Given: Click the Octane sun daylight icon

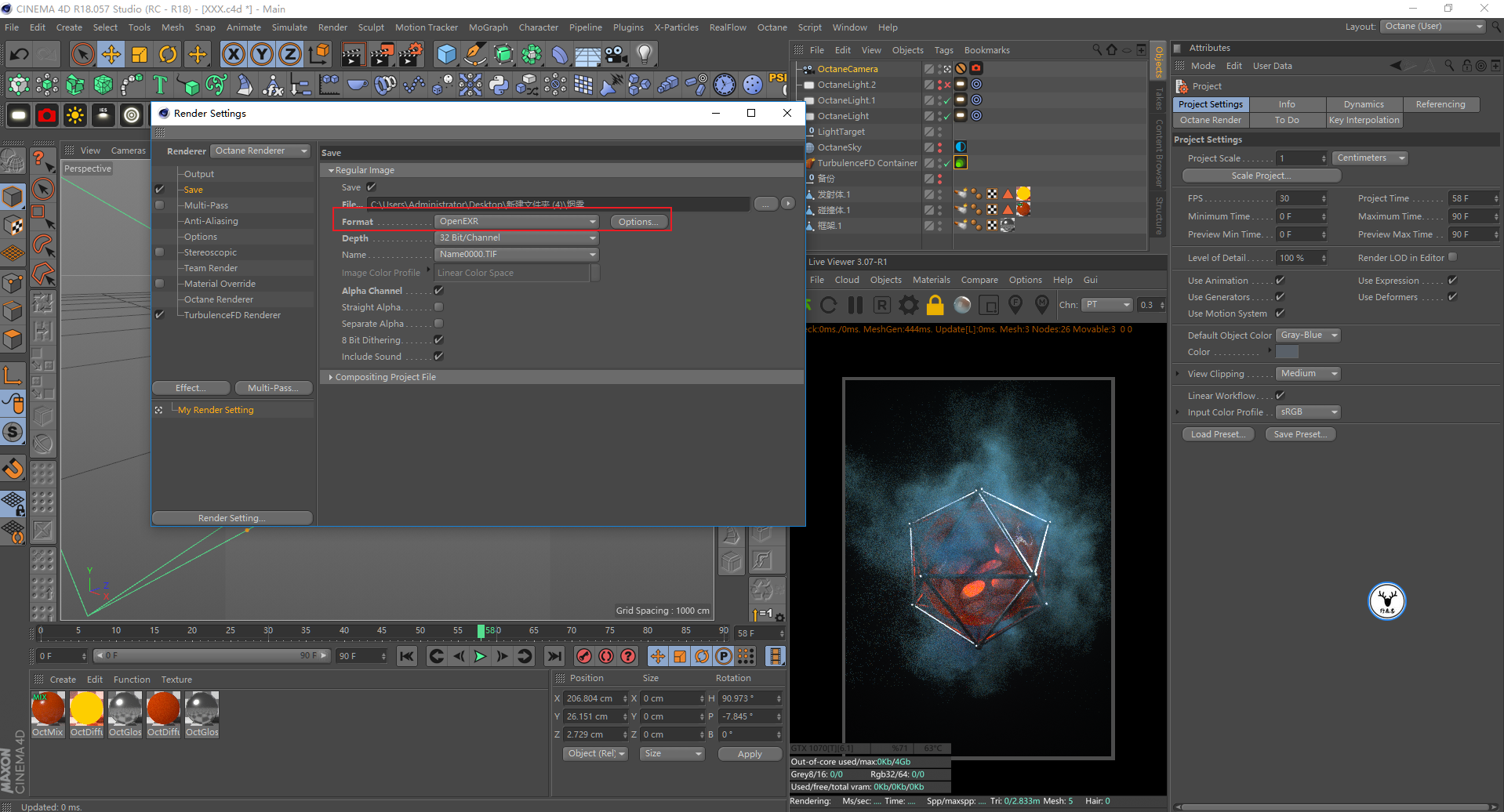Looking at the screenshot, I should pyautogui.click(x=75, y=116).
